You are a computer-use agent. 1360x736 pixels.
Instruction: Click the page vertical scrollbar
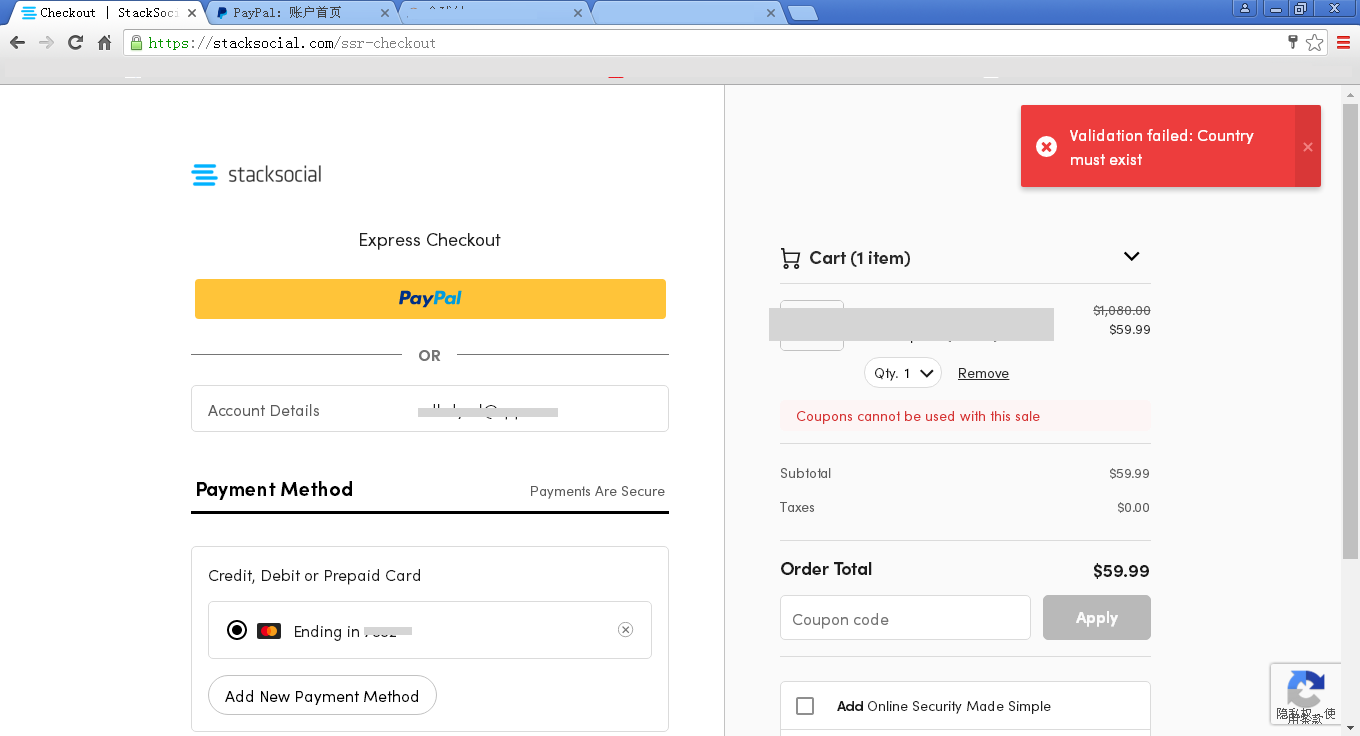tap(1350, 331)
